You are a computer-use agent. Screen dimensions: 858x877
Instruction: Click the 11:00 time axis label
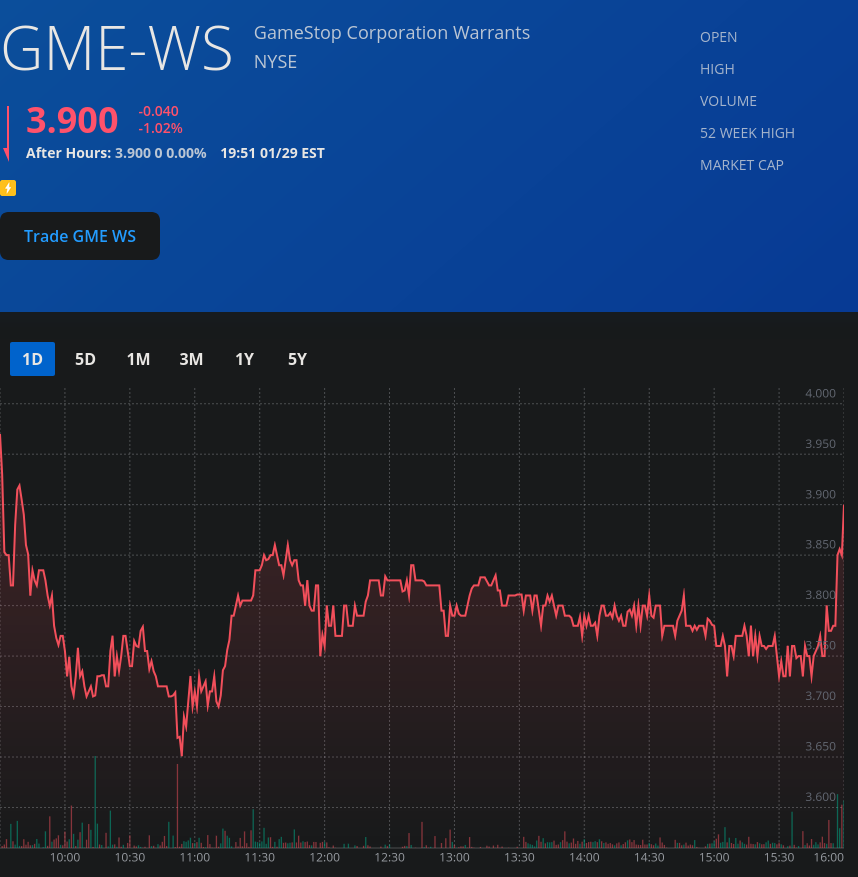tap(195, 857)
